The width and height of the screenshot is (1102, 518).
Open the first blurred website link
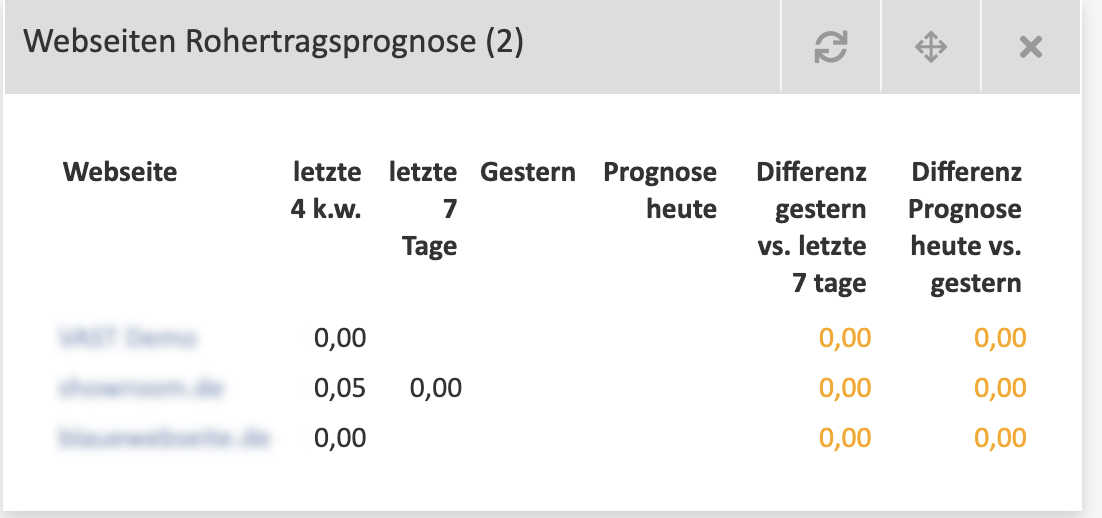[127, 338]
